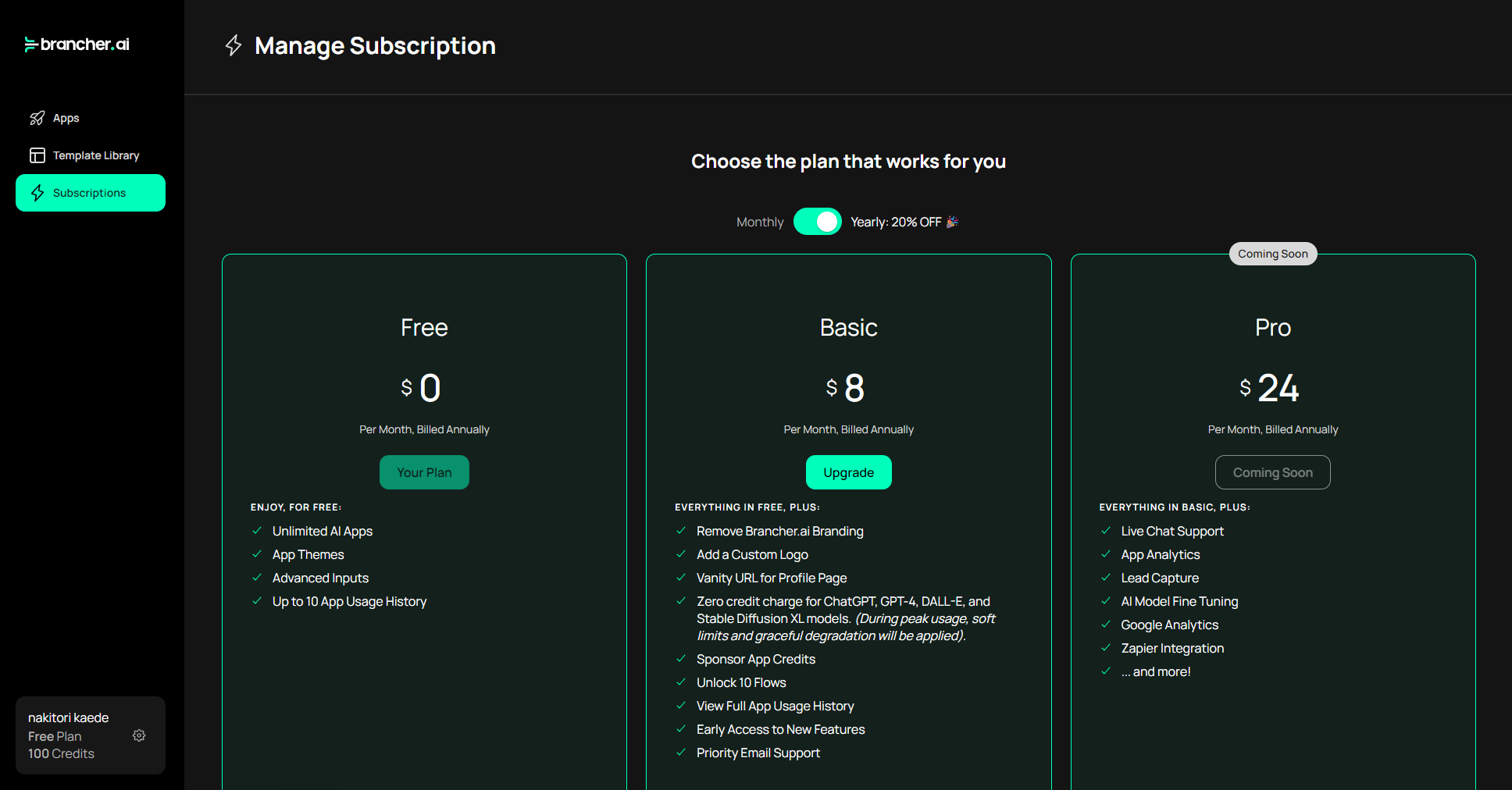Go to Subscriptions sidebar item
This screenshot has height=790, width=1512.
[x=90, y=193]
